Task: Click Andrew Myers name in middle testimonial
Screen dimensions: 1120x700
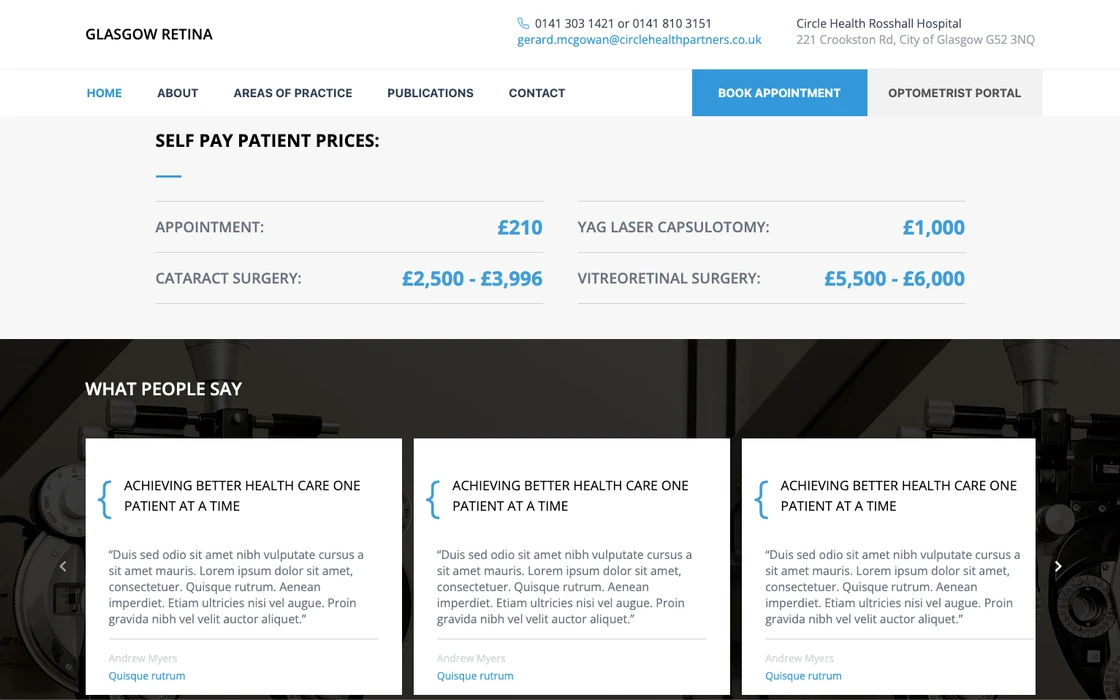Action: coord(471,659)
